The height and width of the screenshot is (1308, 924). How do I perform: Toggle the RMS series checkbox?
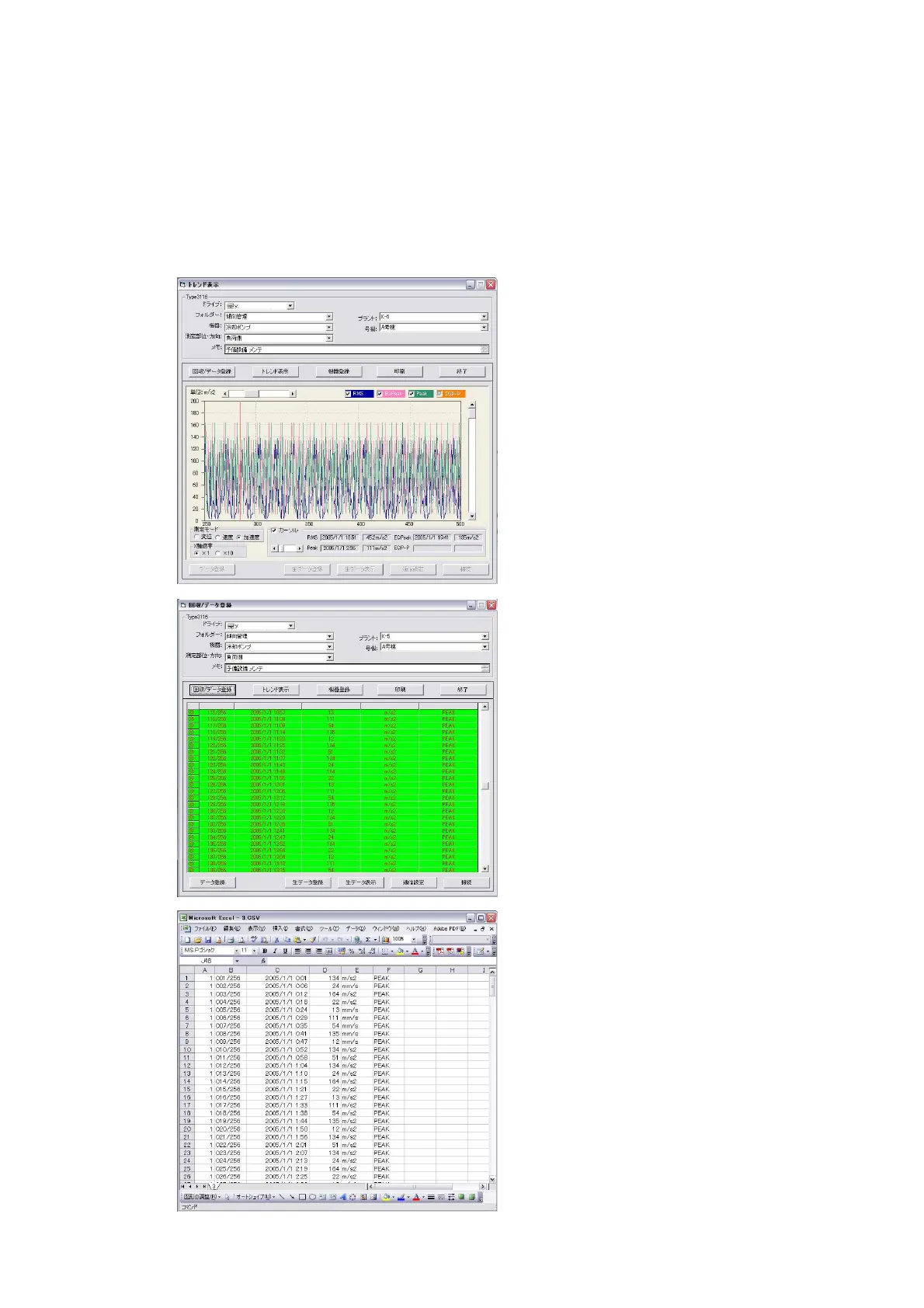point(348,394)
